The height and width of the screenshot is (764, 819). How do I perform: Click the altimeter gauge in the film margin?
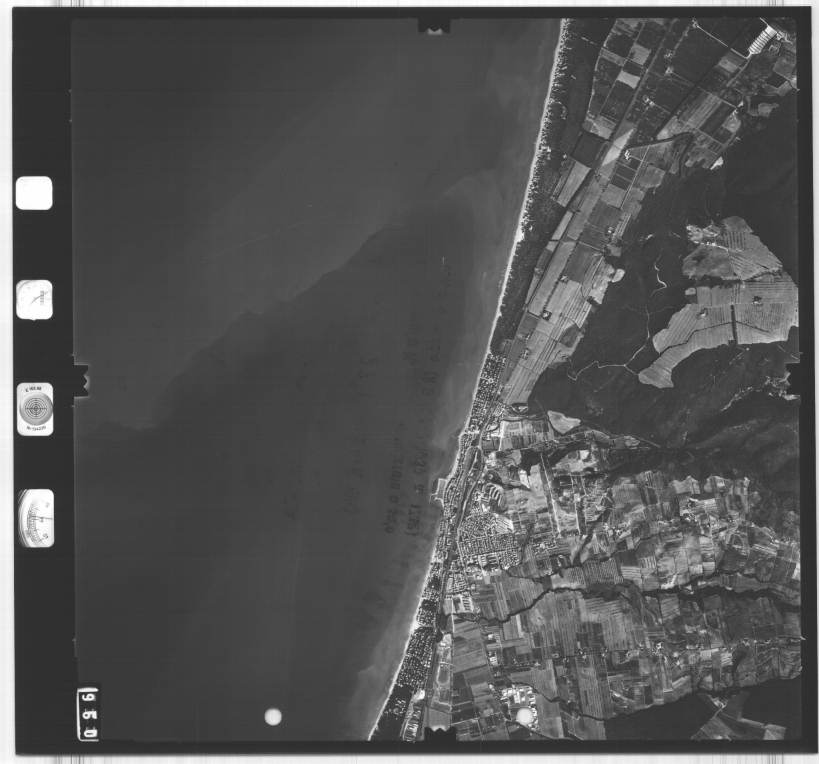[36, 518]
